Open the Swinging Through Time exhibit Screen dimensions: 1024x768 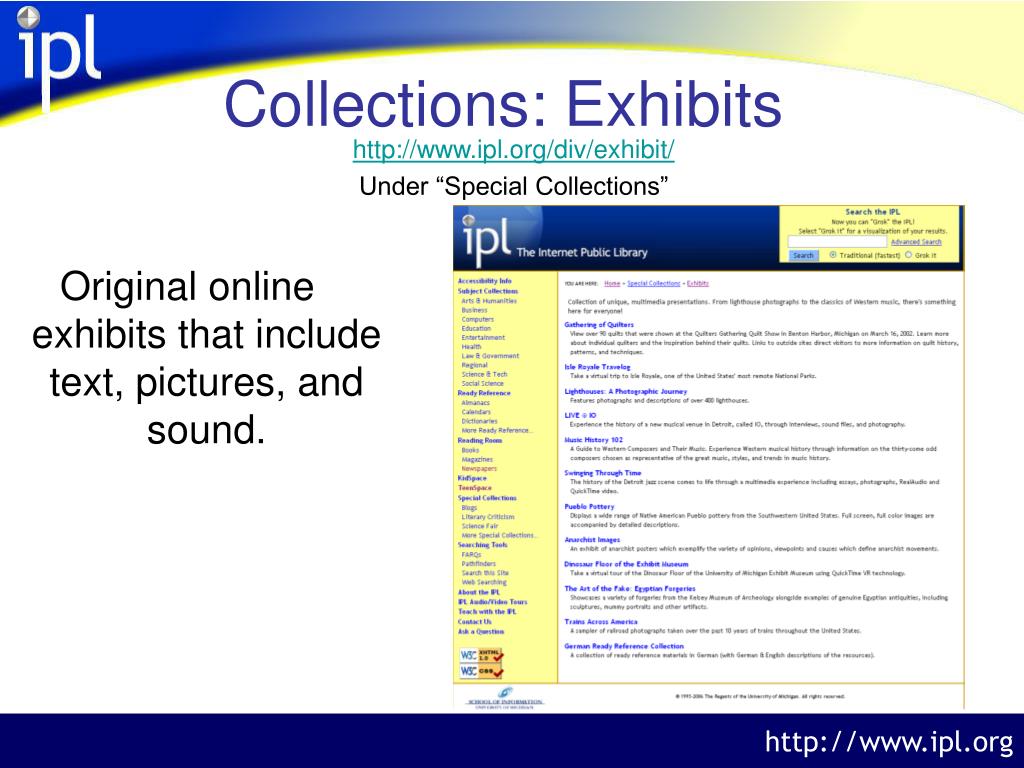click(x=603, y=473)
